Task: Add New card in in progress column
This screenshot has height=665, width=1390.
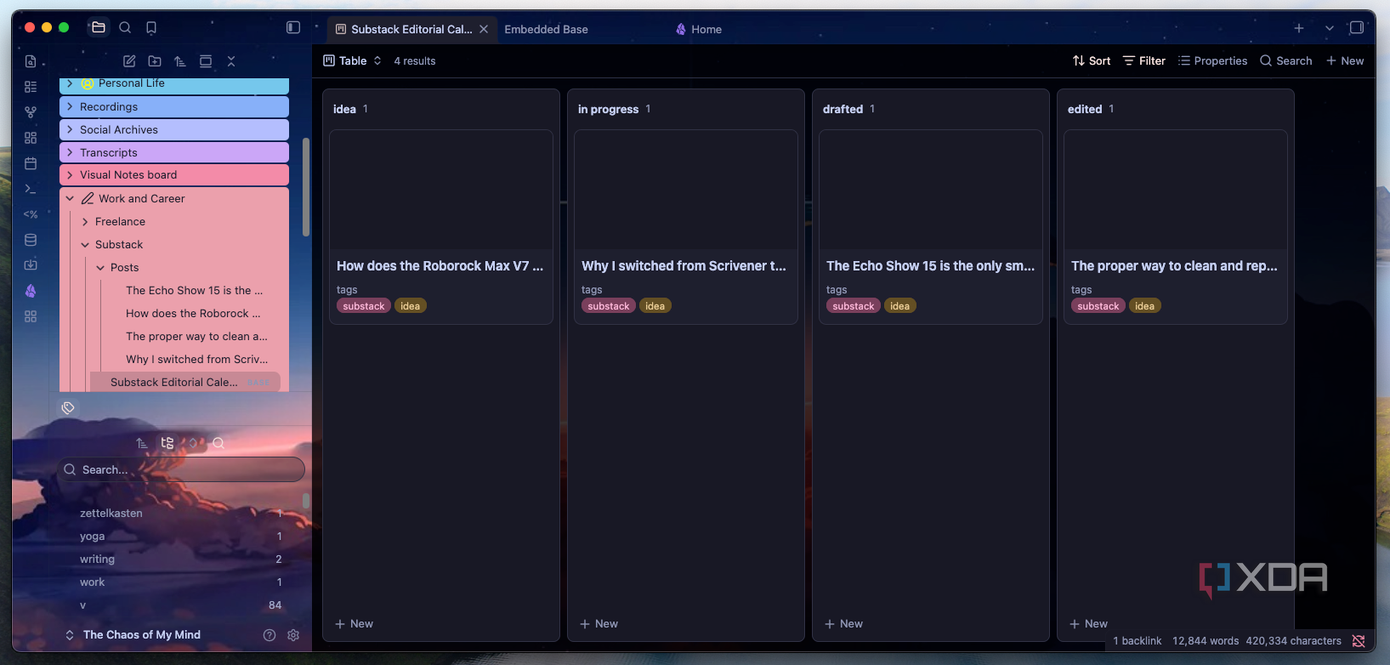Action: point(599,624)
